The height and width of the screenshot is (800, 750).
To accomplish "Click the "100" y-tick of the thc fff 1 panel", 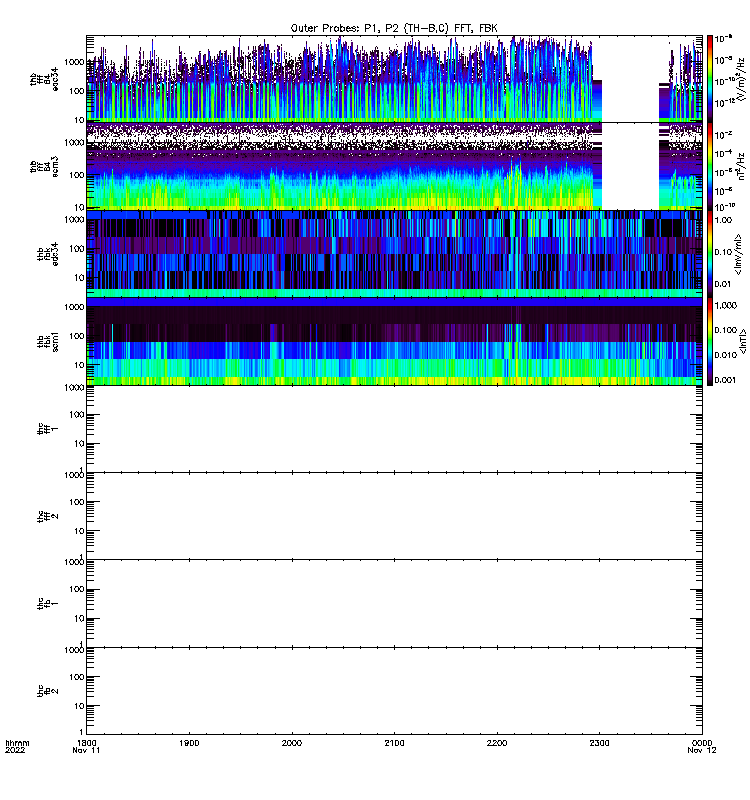I will (x=77, y=415).
